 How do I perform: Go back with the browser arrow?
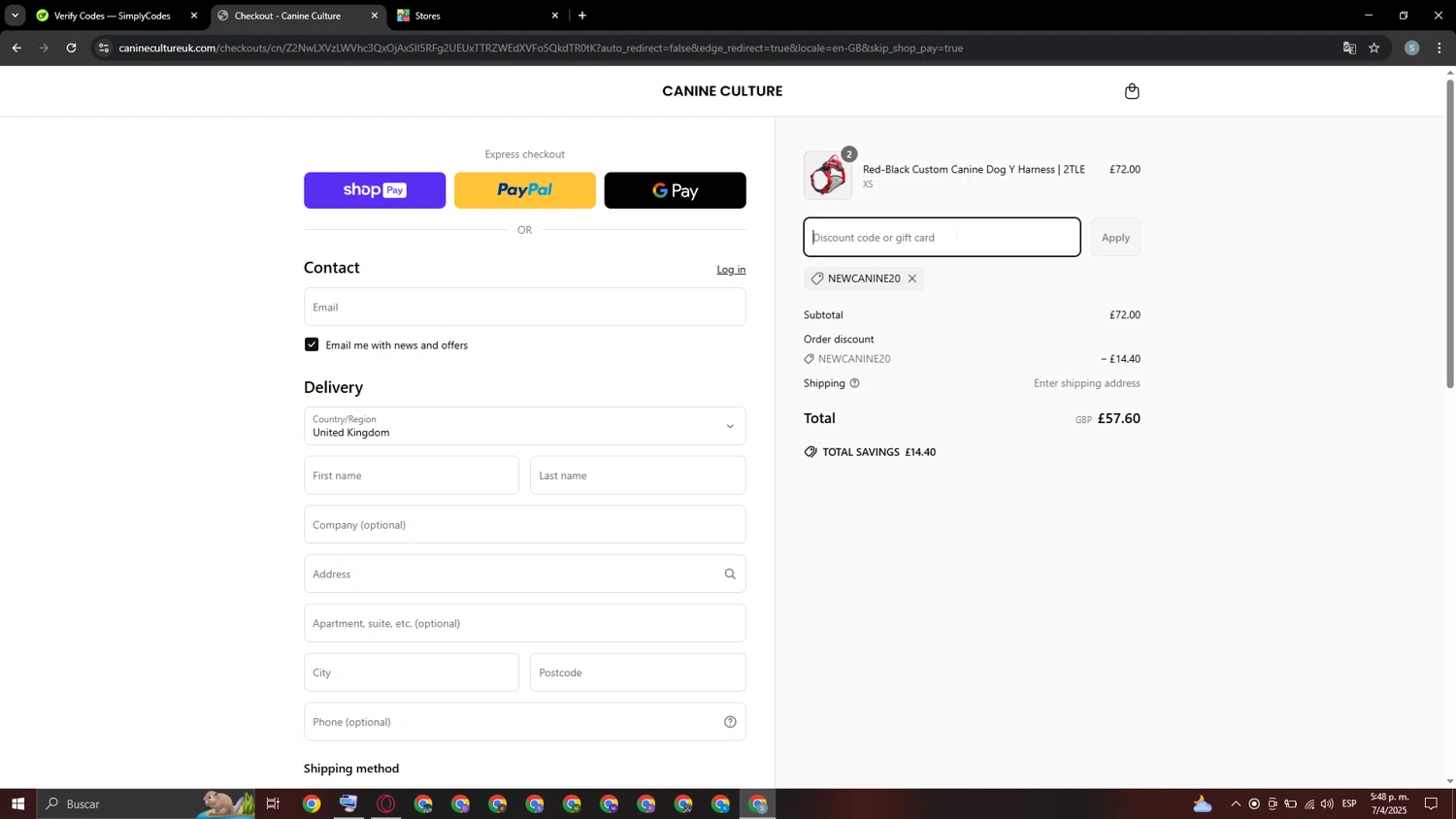point(17,48)
